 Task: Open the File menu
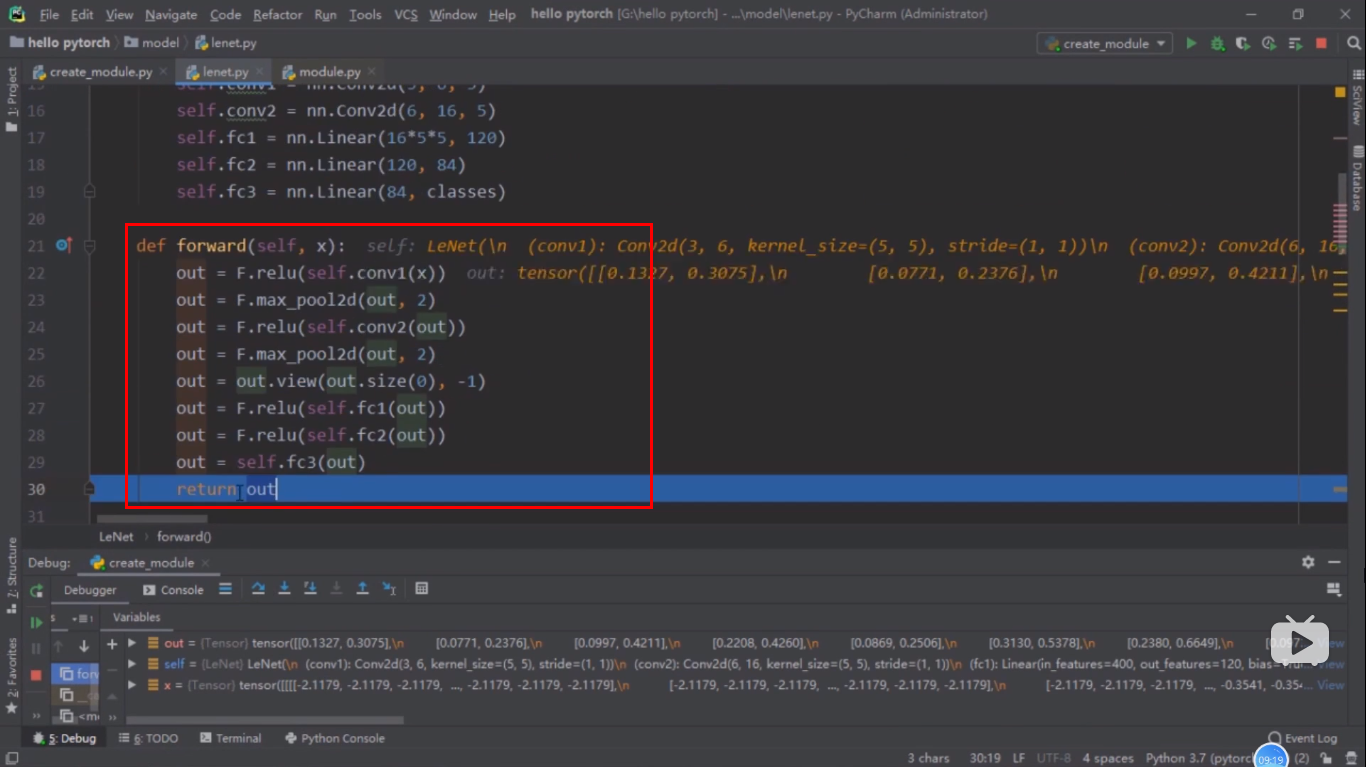[x=49, y=15]
